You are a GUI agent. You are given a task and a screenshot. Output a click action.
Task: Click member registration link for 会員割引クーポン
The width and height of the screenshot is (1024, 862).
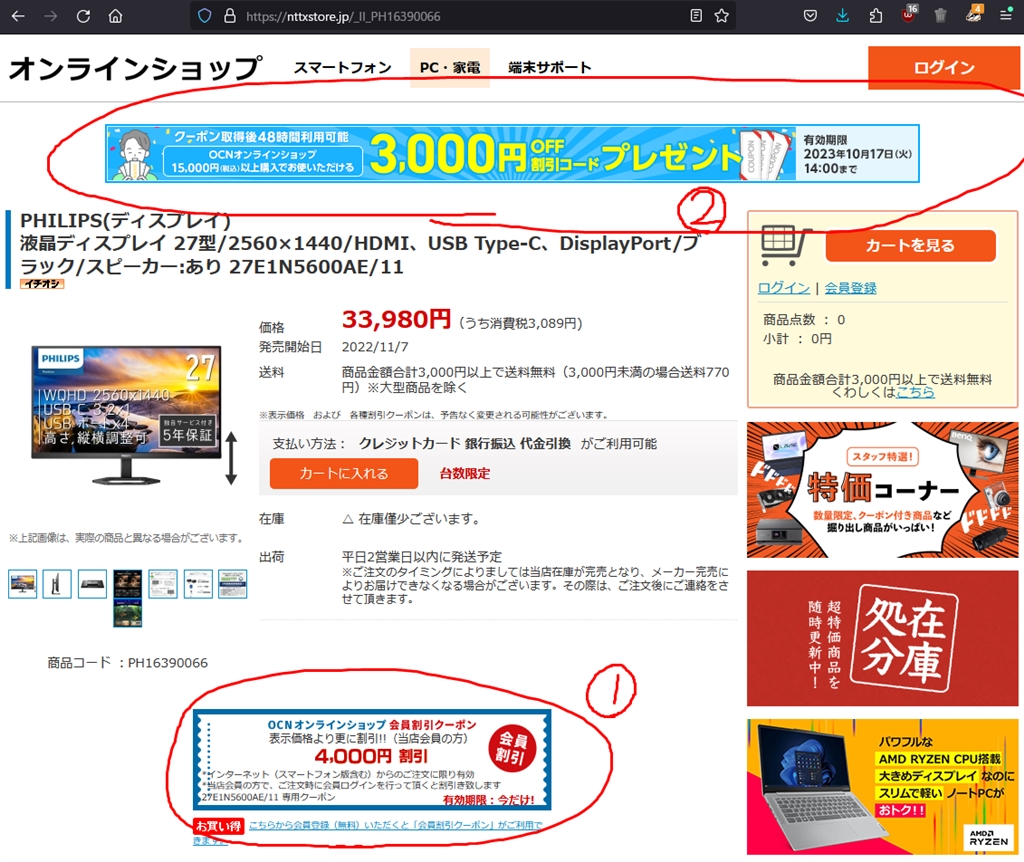tap(395, 825)
